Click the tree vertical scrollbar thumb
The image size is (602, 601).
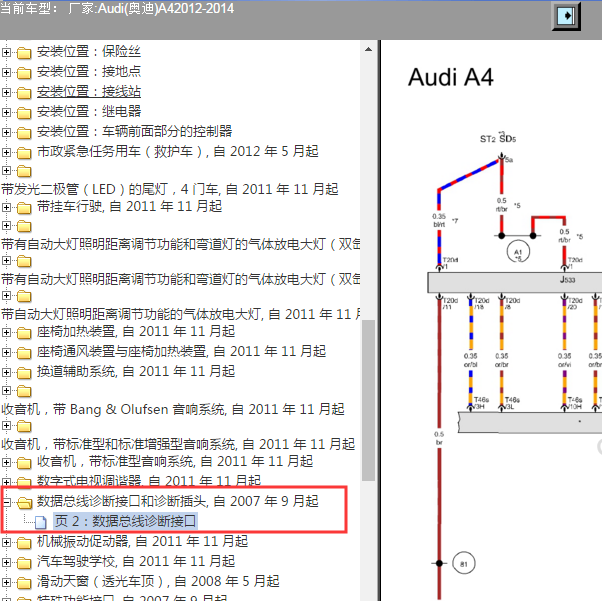click(368, 400)
